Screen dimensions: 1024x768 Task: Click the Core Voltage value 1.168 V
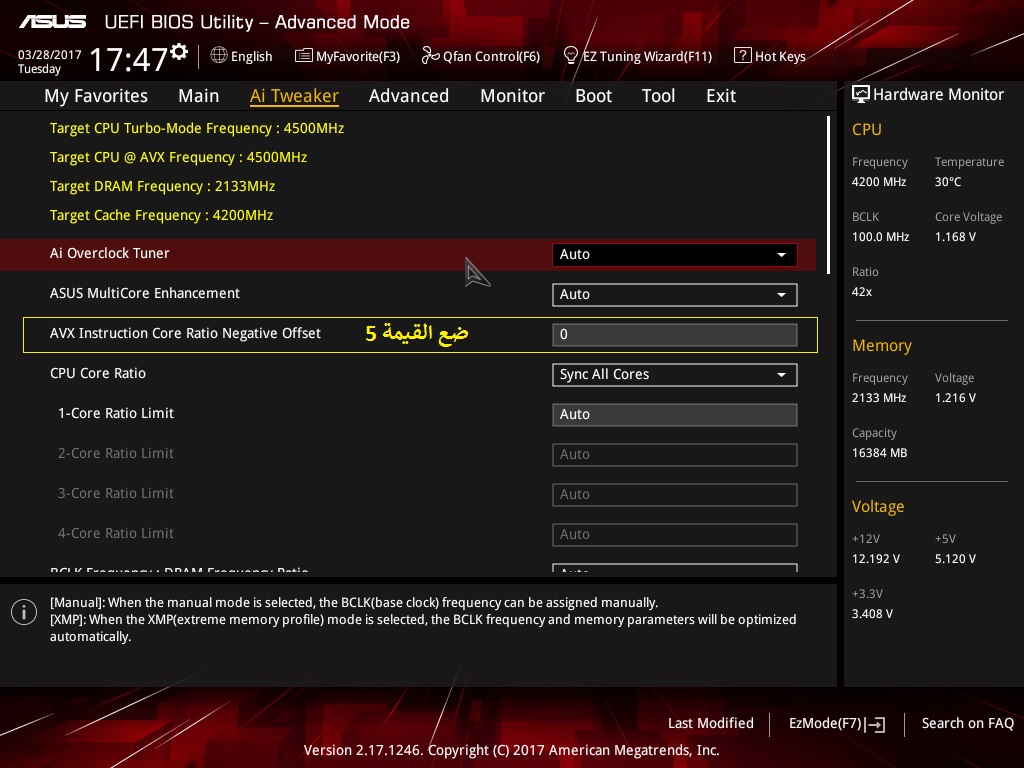tap(955, 237)
